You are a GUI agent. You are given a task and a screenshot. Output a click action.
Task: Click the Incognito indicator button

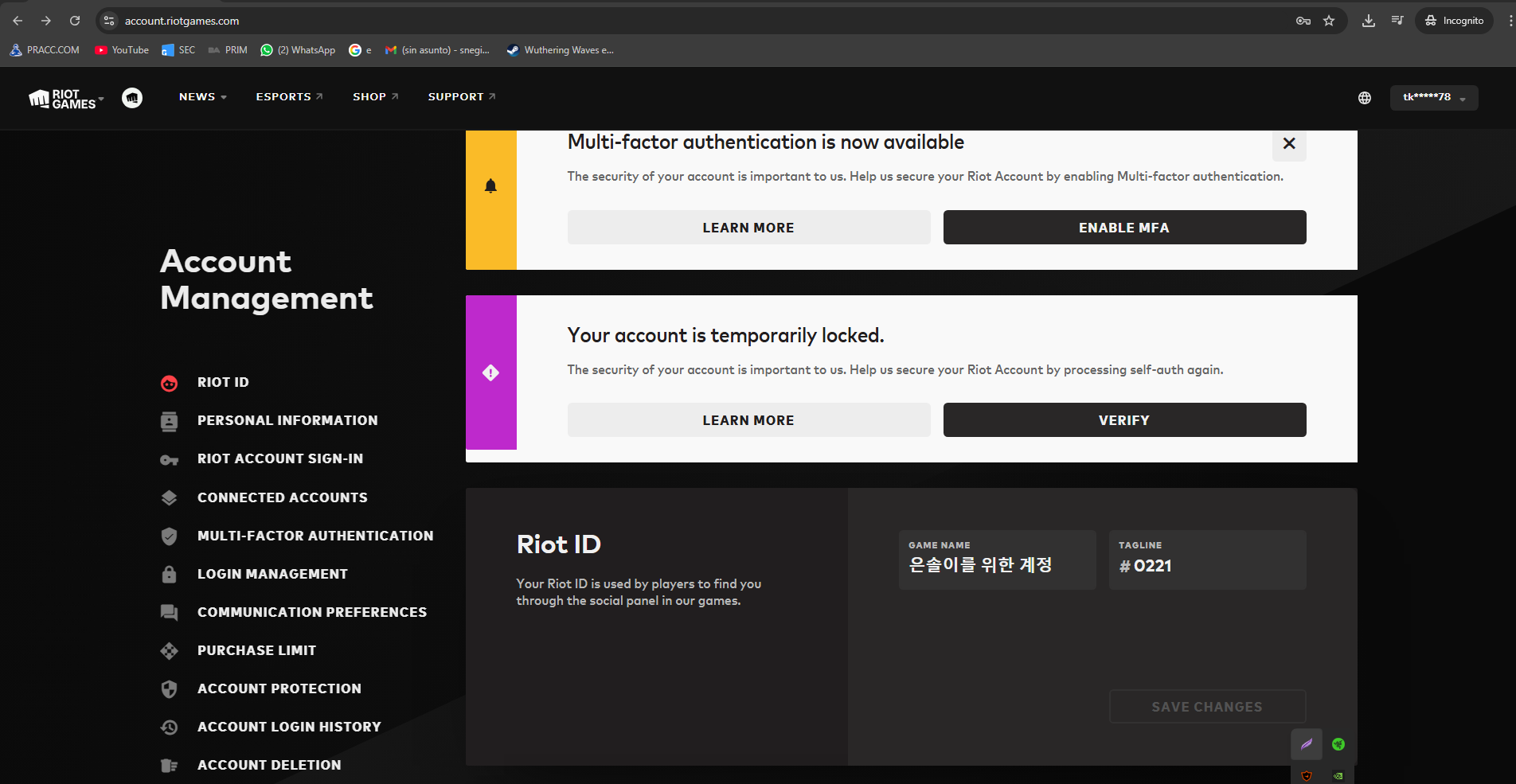[1454, 21]
